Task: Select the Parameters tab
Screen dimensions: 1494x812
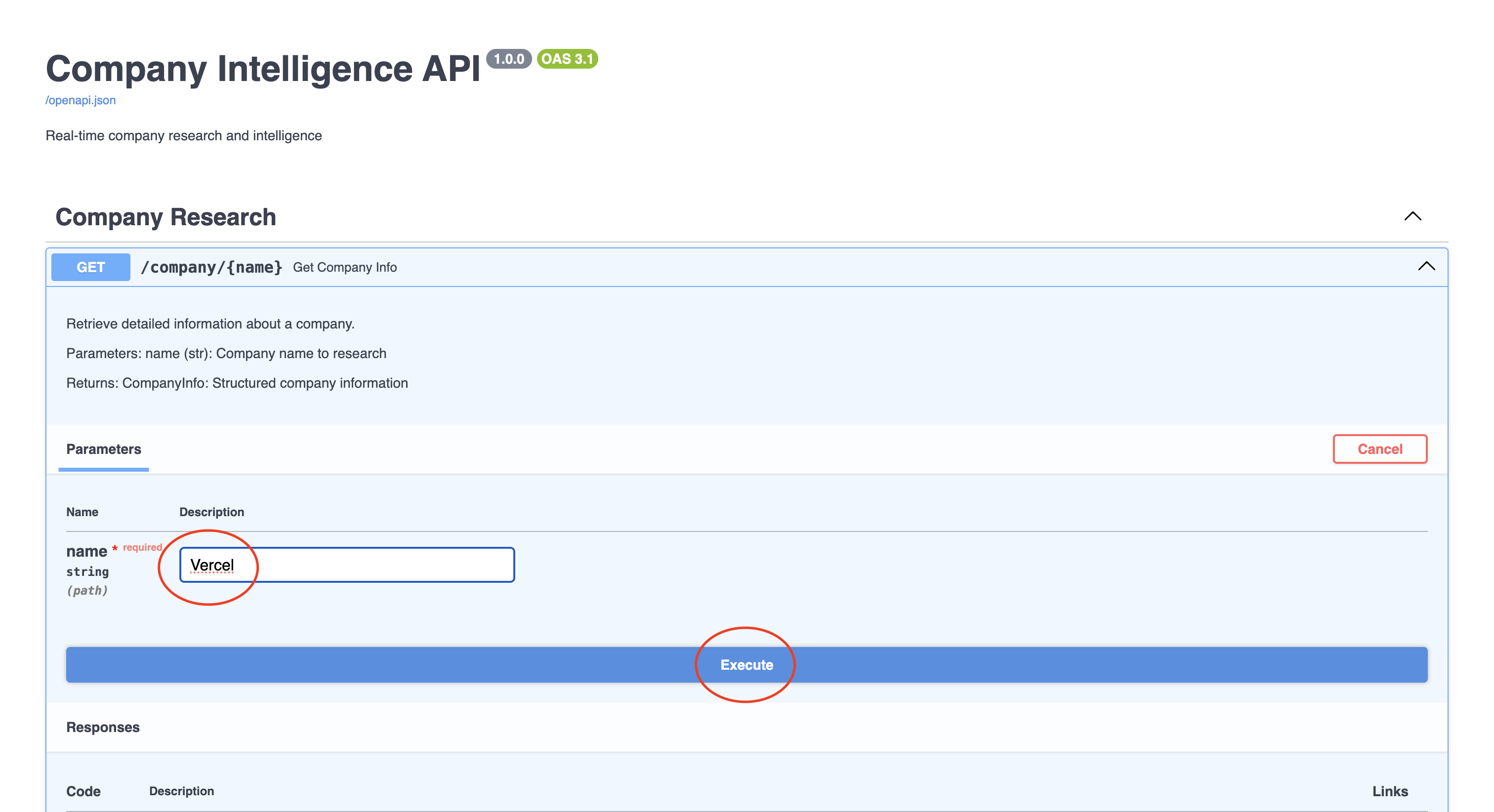Action: [104, 449]
